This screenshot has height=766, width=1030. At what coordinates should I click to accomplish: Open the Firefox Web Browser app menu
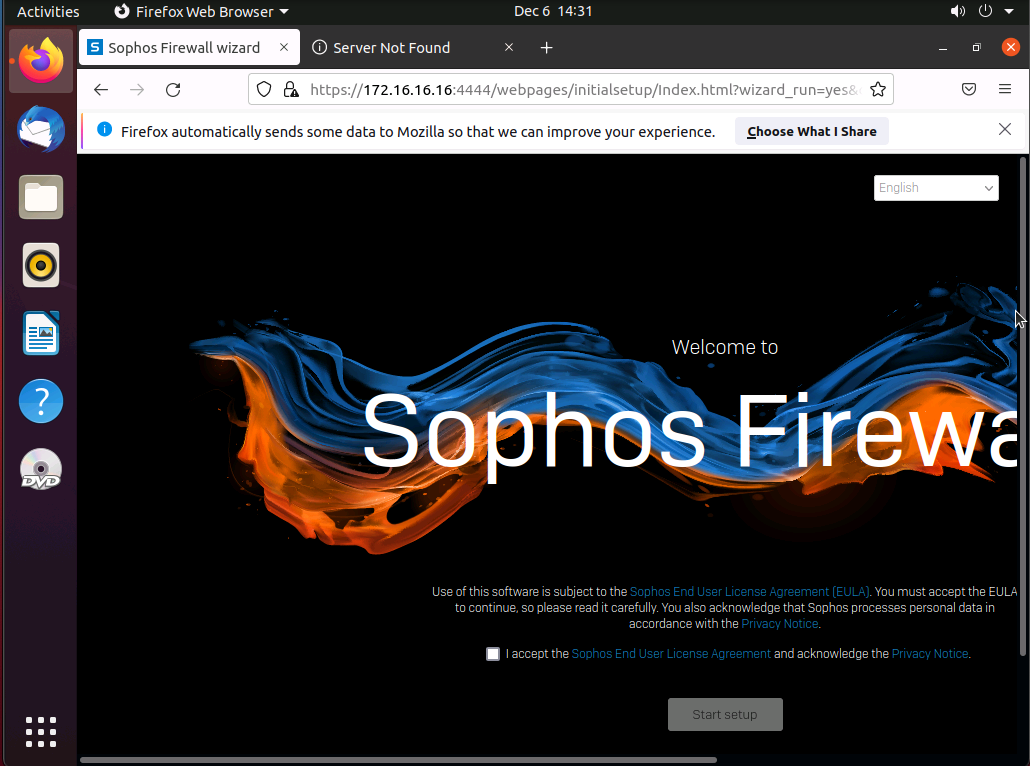click(x=201, y=12)
